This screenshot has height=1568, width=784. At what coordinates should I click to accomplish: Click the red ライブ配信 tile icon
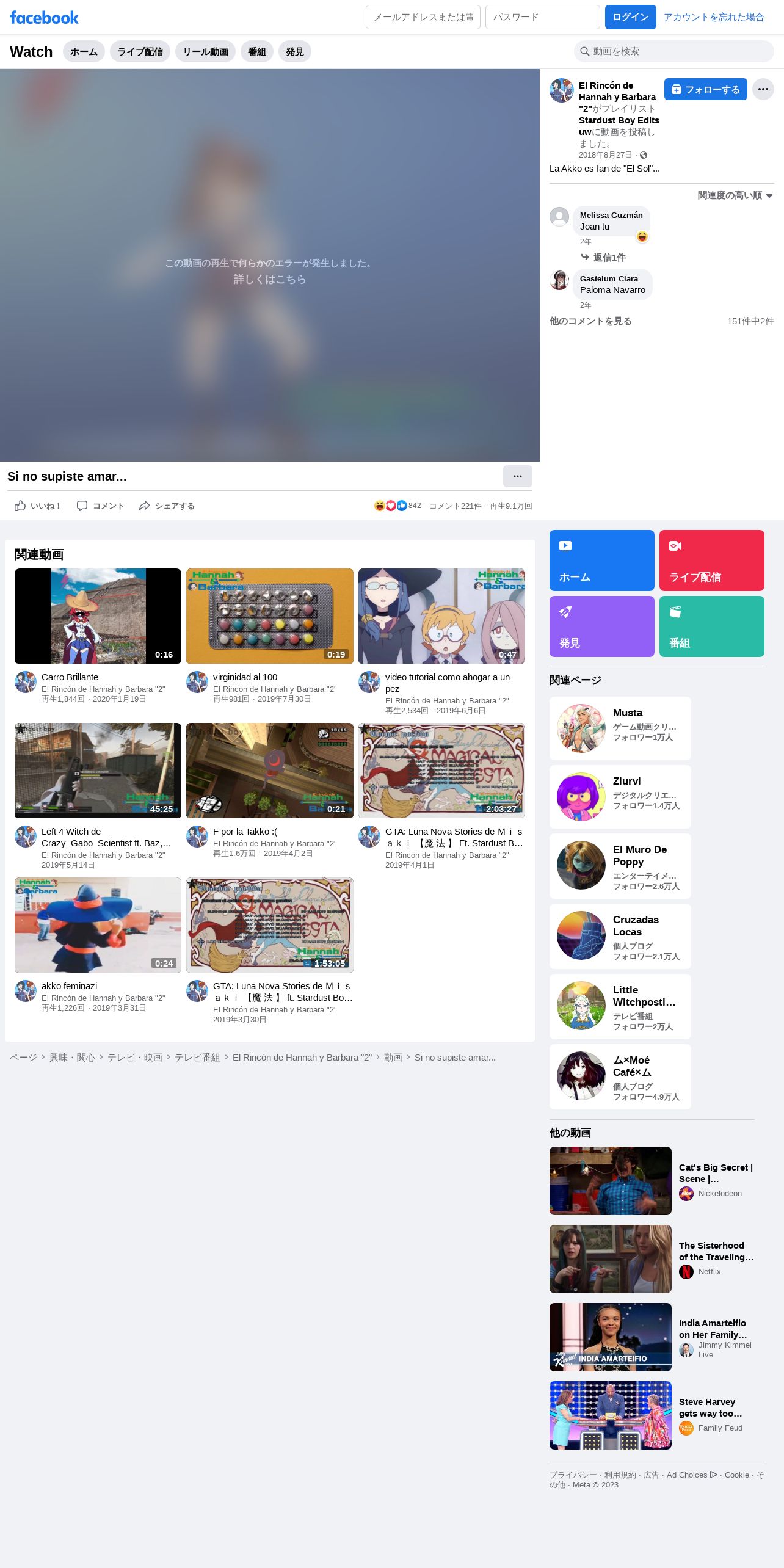coord(675,546)
